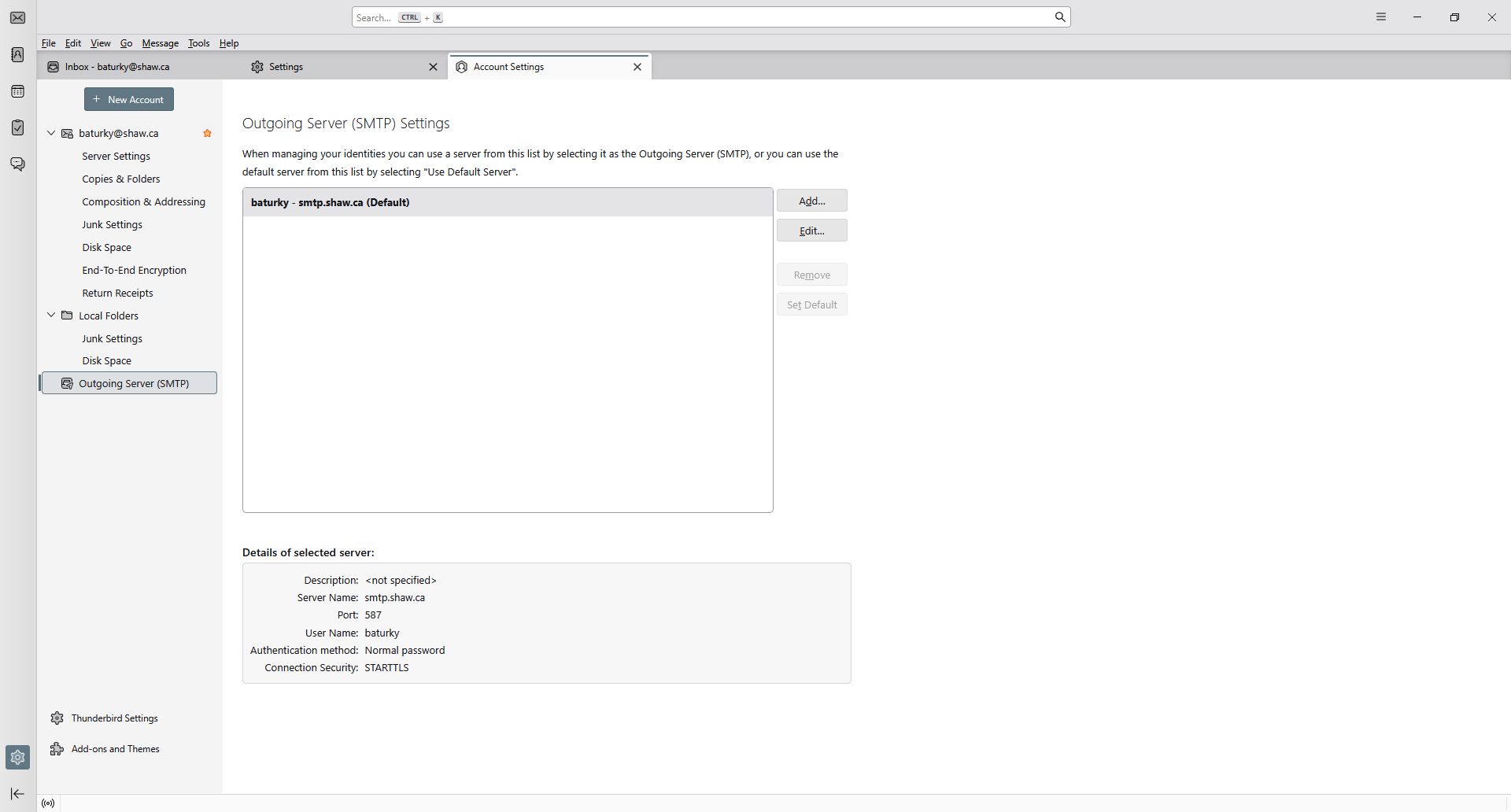Select Outgoing Server (SMTP) item
Viewport: 1511px width, 812px height.
[129, 383]
